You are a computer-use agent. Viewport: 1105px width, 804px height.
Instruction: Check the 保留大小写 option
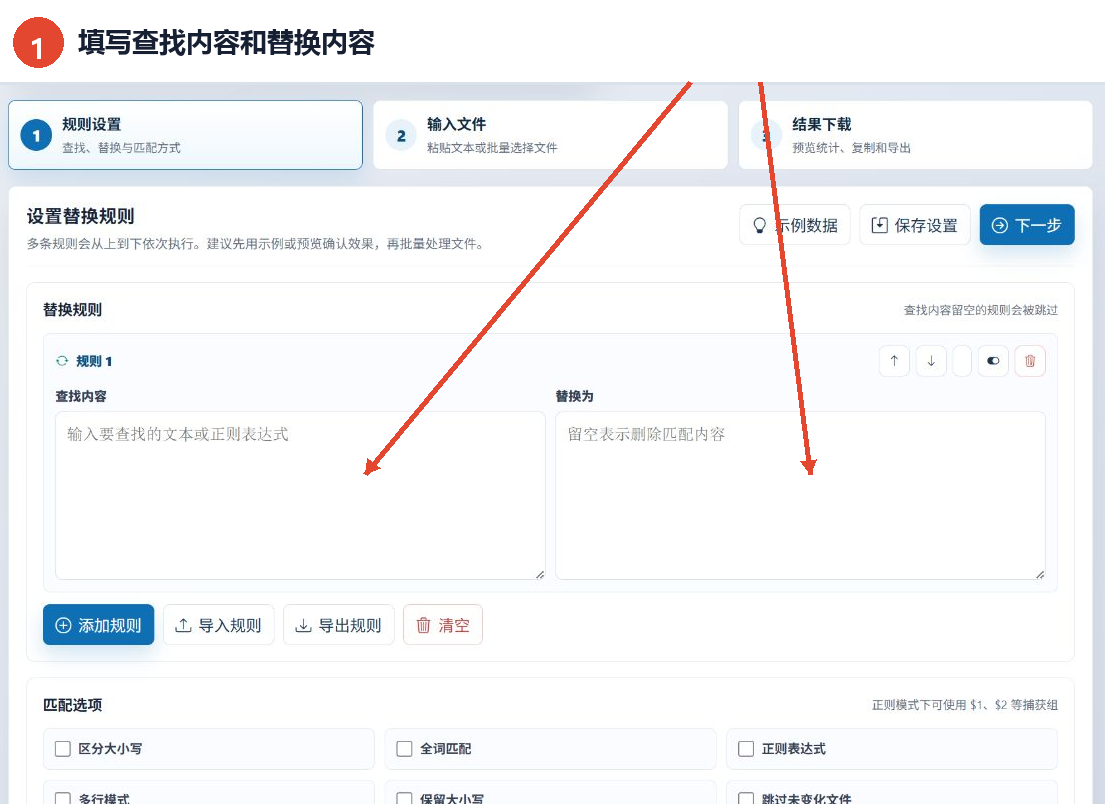(404, 798)
